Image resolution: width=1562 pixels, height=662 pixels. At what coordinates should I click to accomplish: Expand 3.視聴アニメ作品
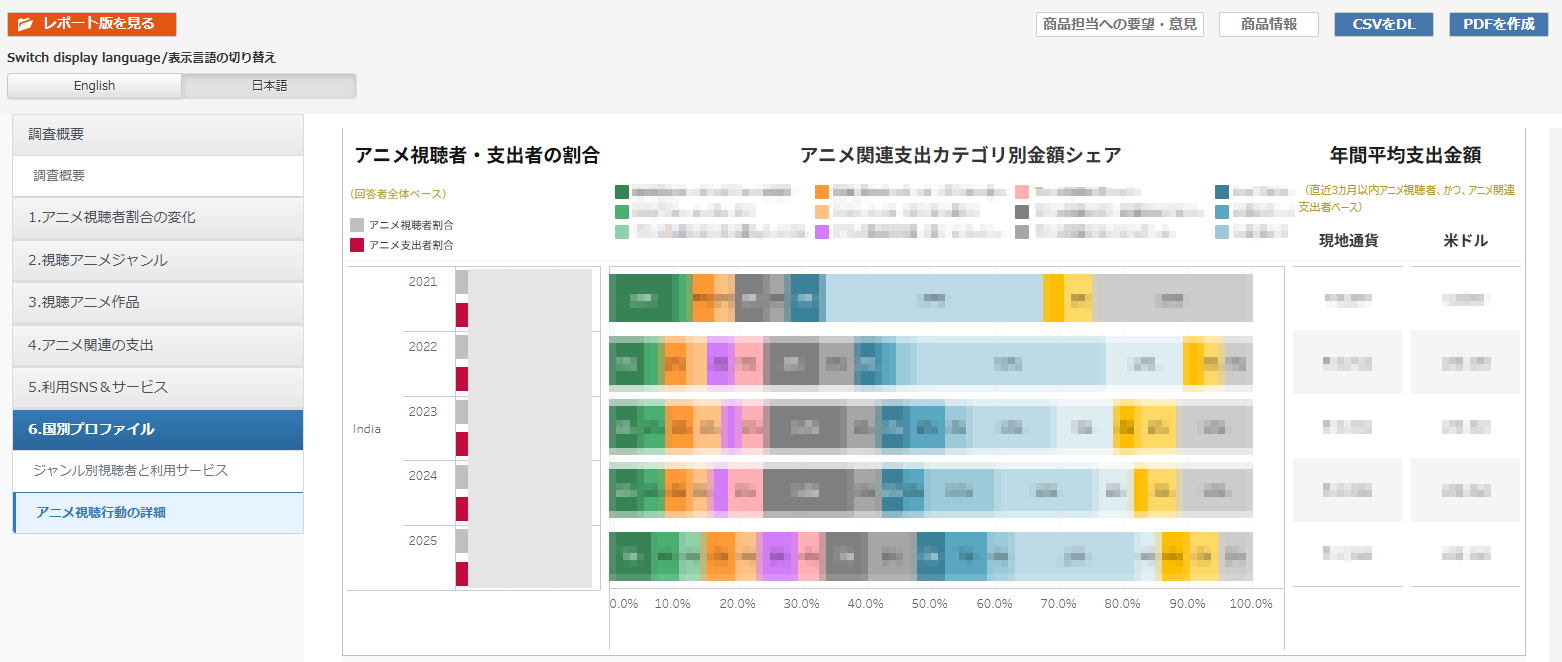coord(158,302)
